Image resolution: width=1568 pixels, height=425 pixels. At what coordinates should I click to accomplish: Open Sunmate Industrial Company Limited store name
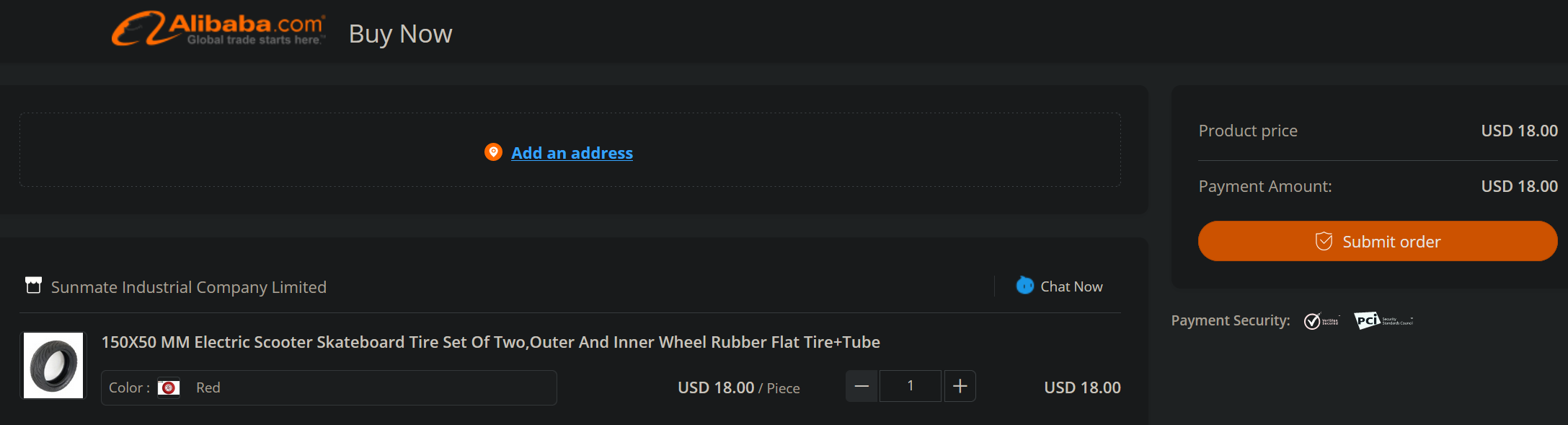pos(188,287)
